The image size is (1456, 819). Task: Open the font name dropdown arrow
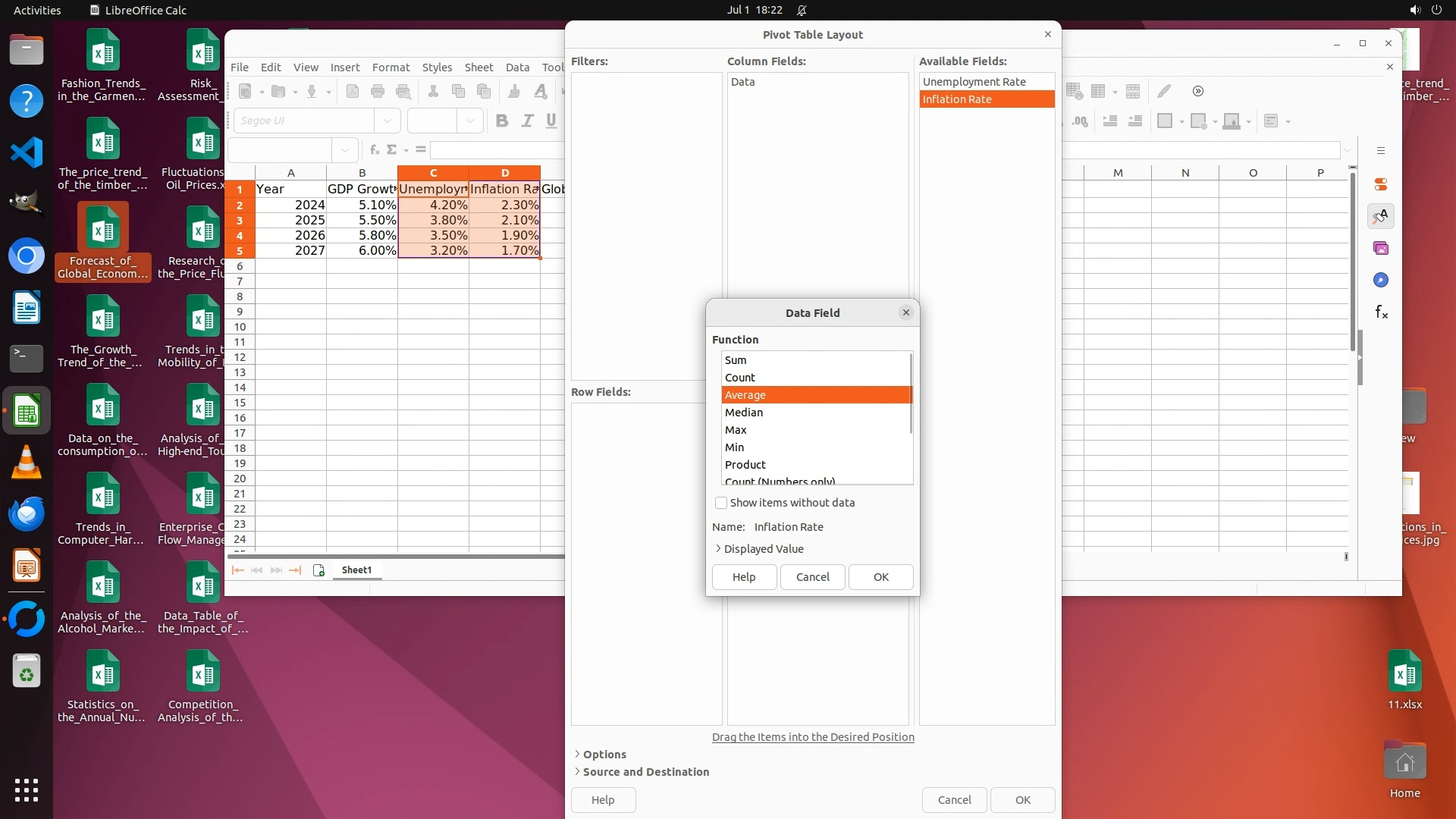pos(388,121)
